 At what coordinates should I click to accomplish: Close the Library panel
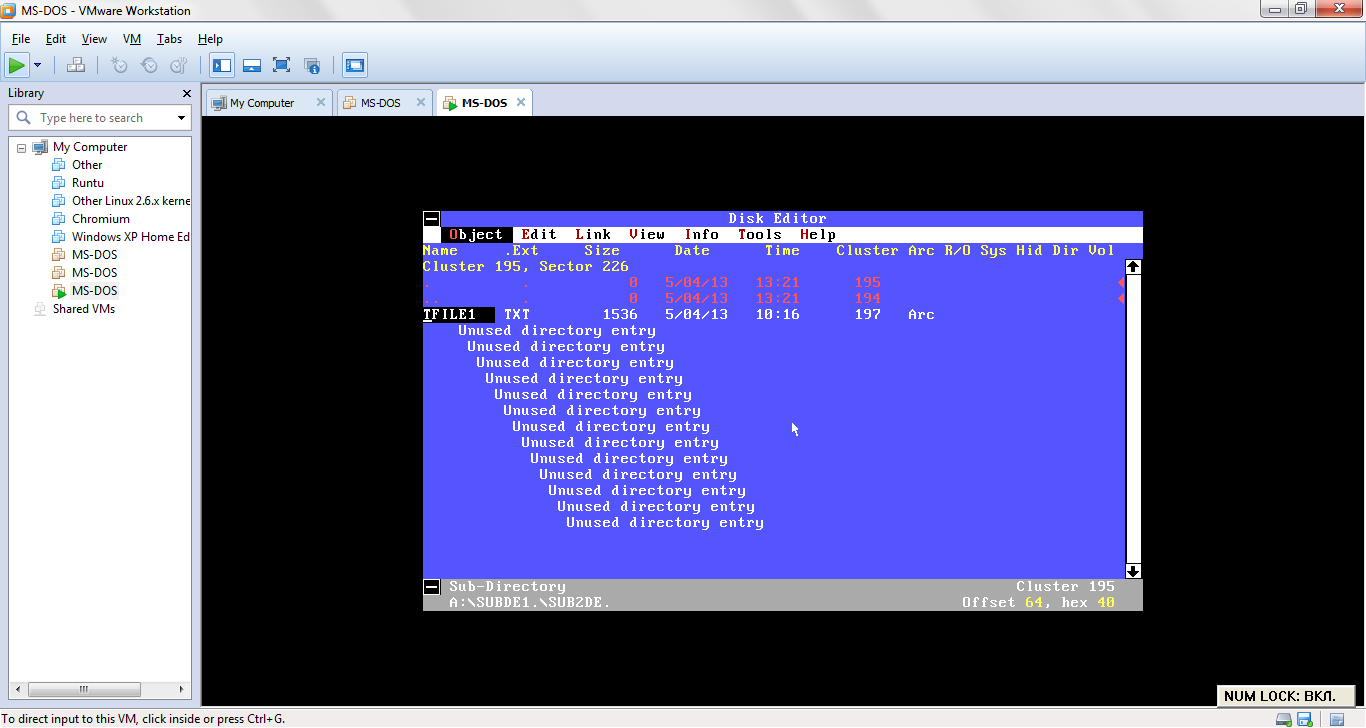186,93
